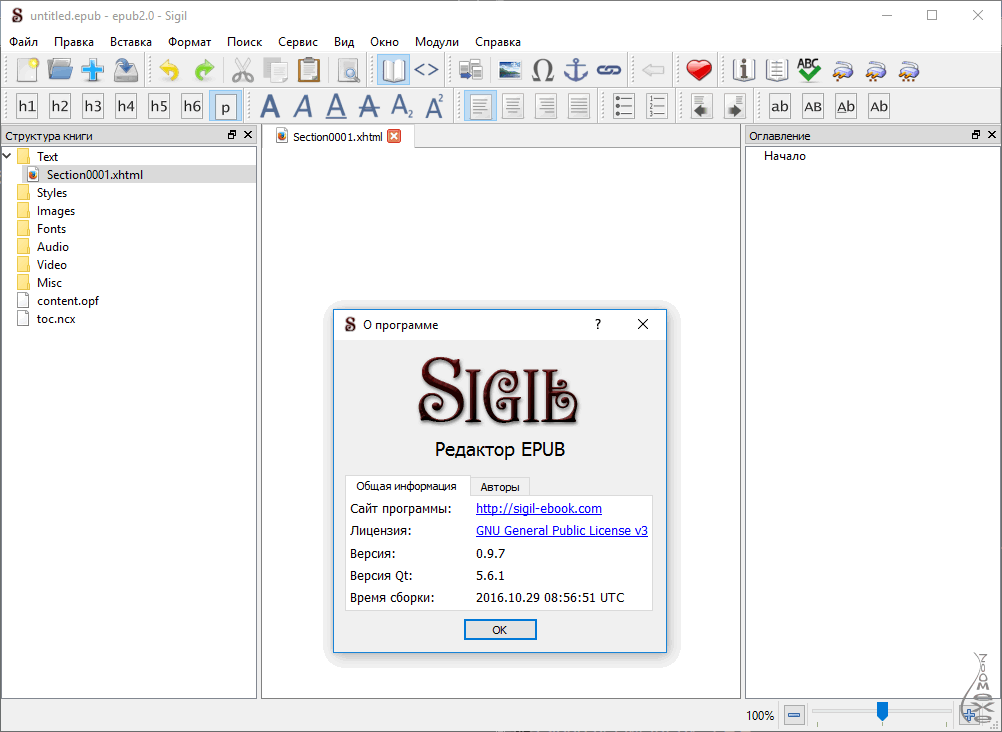Open the Правка menu
Screen dimensions: 1002x732
(74, 42)
